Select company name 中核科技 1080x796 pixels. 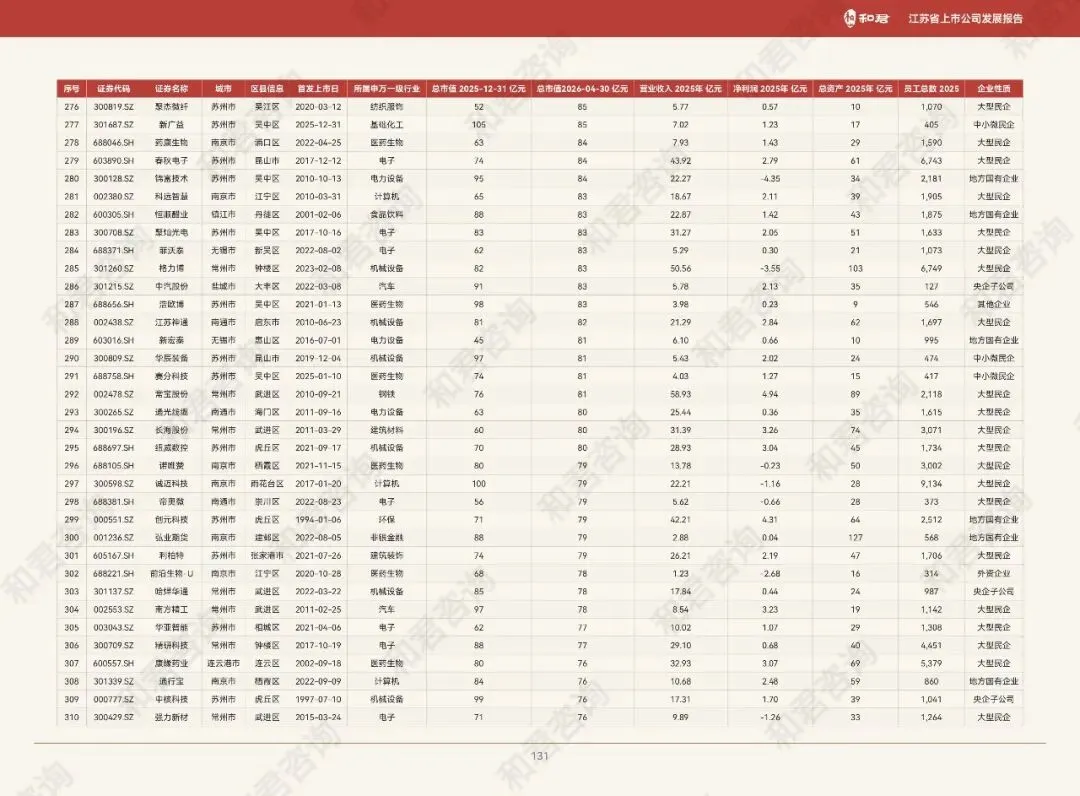[172, 699]
